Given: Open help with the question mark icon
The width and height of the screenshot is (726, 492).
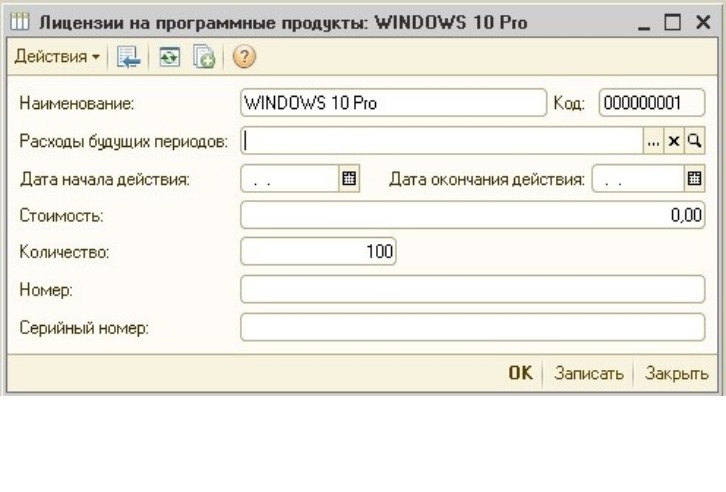Looking at the screenshot, I should [244, 57].
